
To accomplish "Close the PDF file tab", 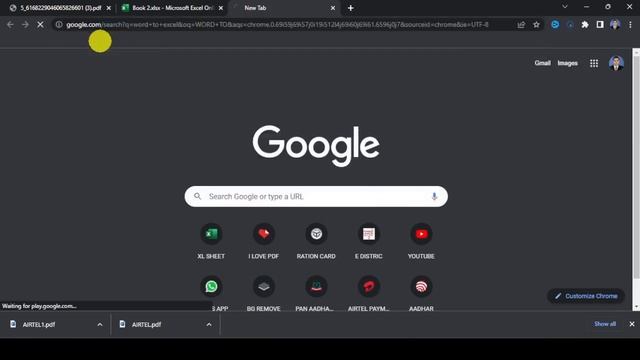I will 109,8.
